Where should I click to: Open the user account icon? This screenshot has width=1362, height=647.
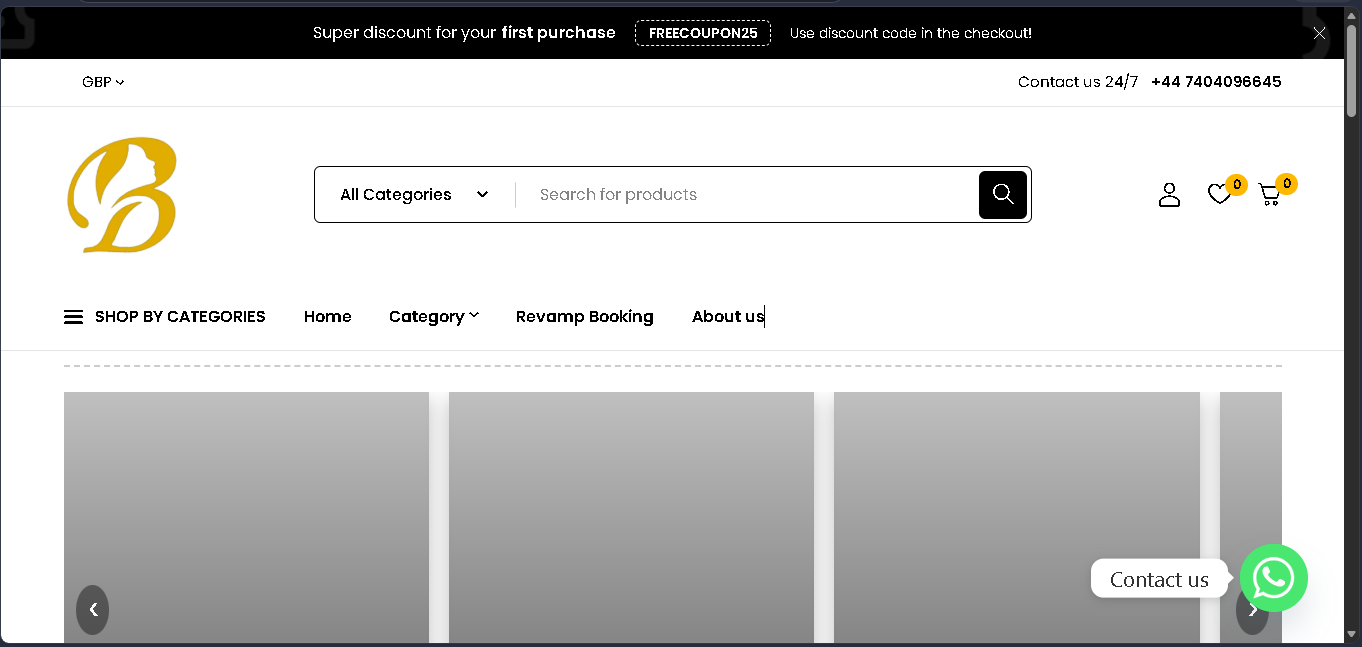coord(1169,194)
